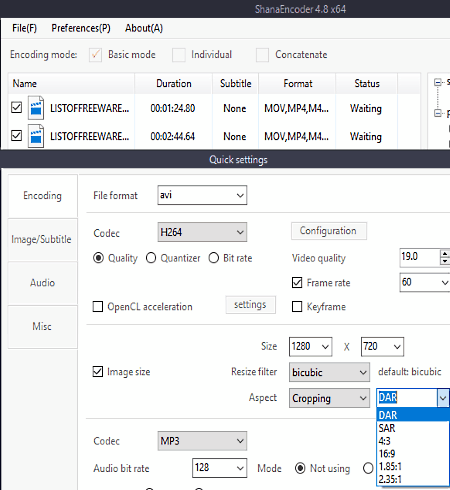This screenshot has height=490, width=450.
Task: Click the OpenCL settings button
Action: coord(250,305)
